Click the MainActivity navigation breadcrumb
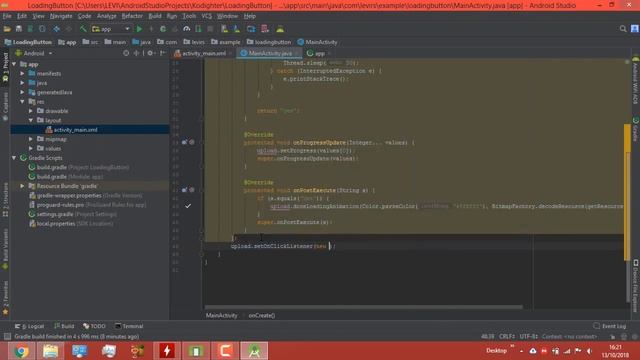 [318, 42]
